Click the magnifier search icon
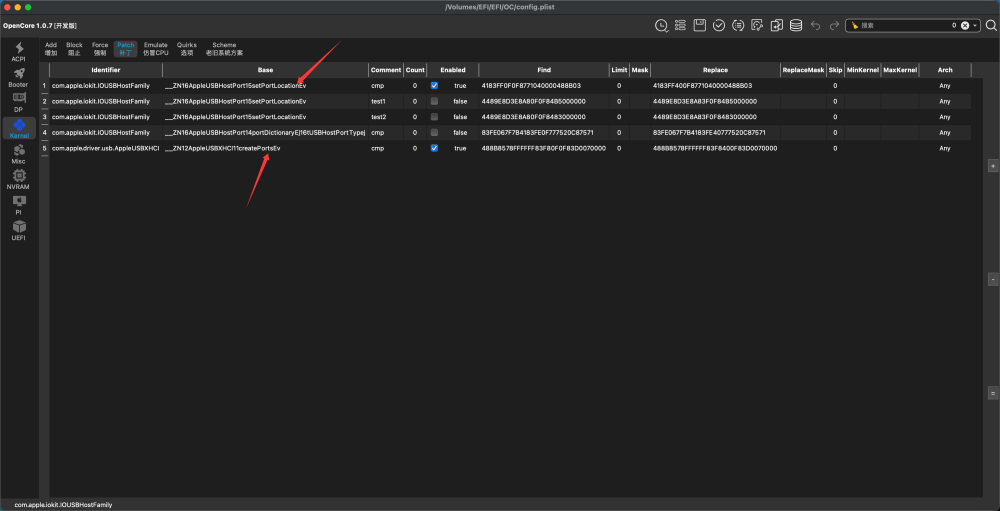 (x=991, y=26)
